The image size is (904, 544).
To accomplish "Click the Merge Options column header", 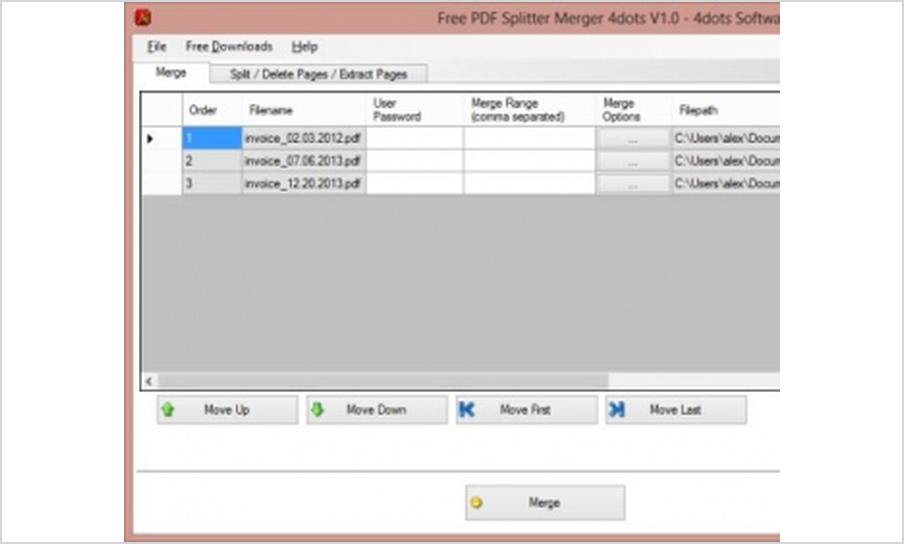I will pos(634,110).
